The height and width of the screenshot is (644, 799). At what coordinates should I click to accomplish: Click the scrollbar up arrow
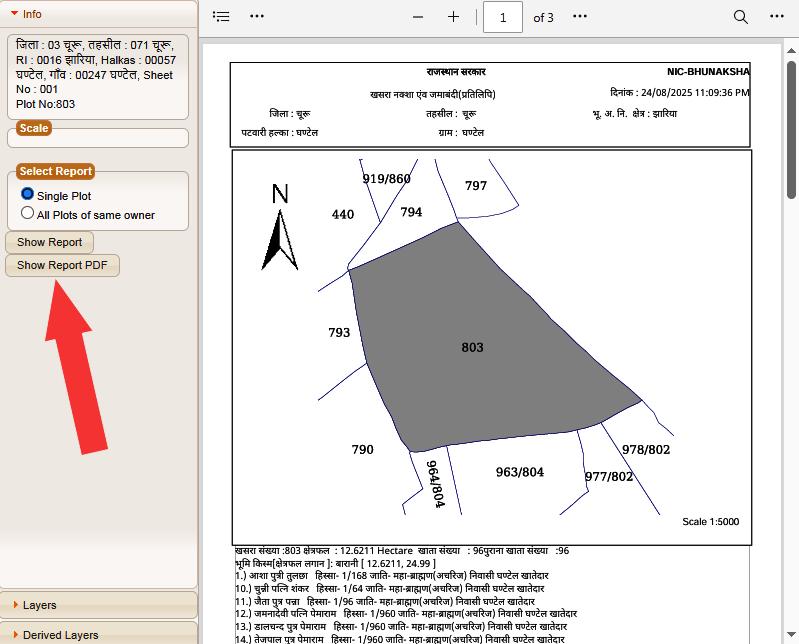coord(791,50)
